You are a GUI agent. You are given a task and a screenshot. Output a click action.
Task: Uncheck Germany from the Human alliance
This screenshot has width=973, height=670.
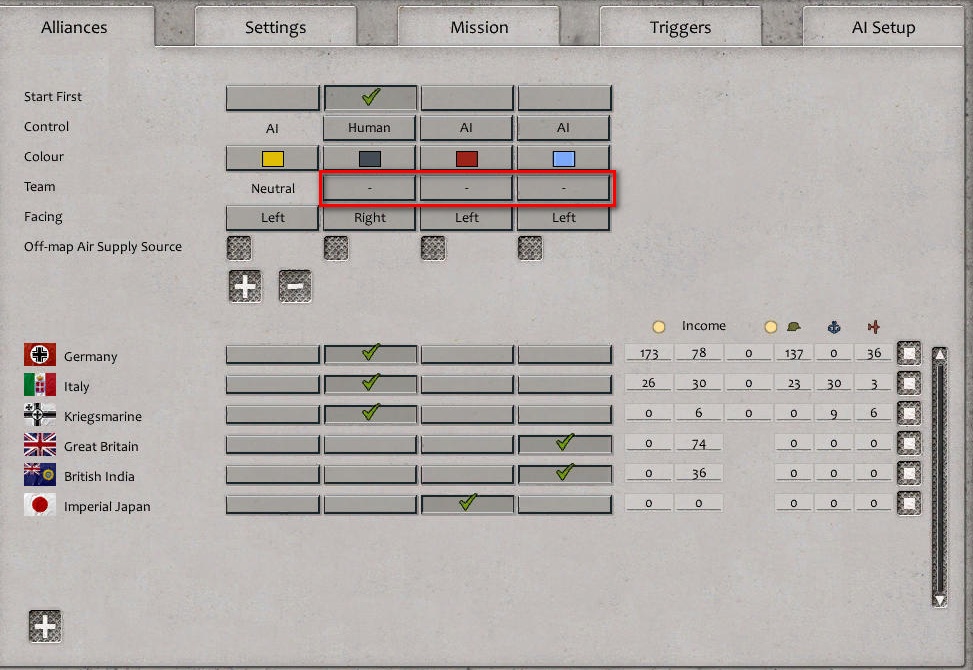pos(370,354)
